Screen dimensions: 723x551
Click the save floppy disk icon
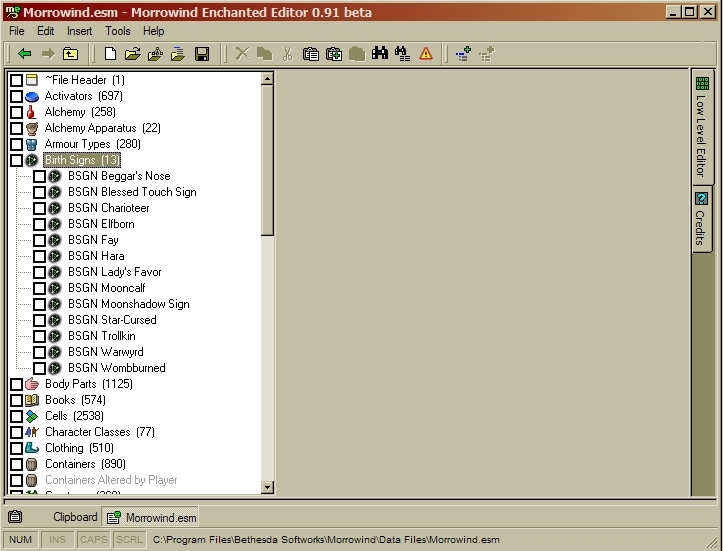point(201,54)
